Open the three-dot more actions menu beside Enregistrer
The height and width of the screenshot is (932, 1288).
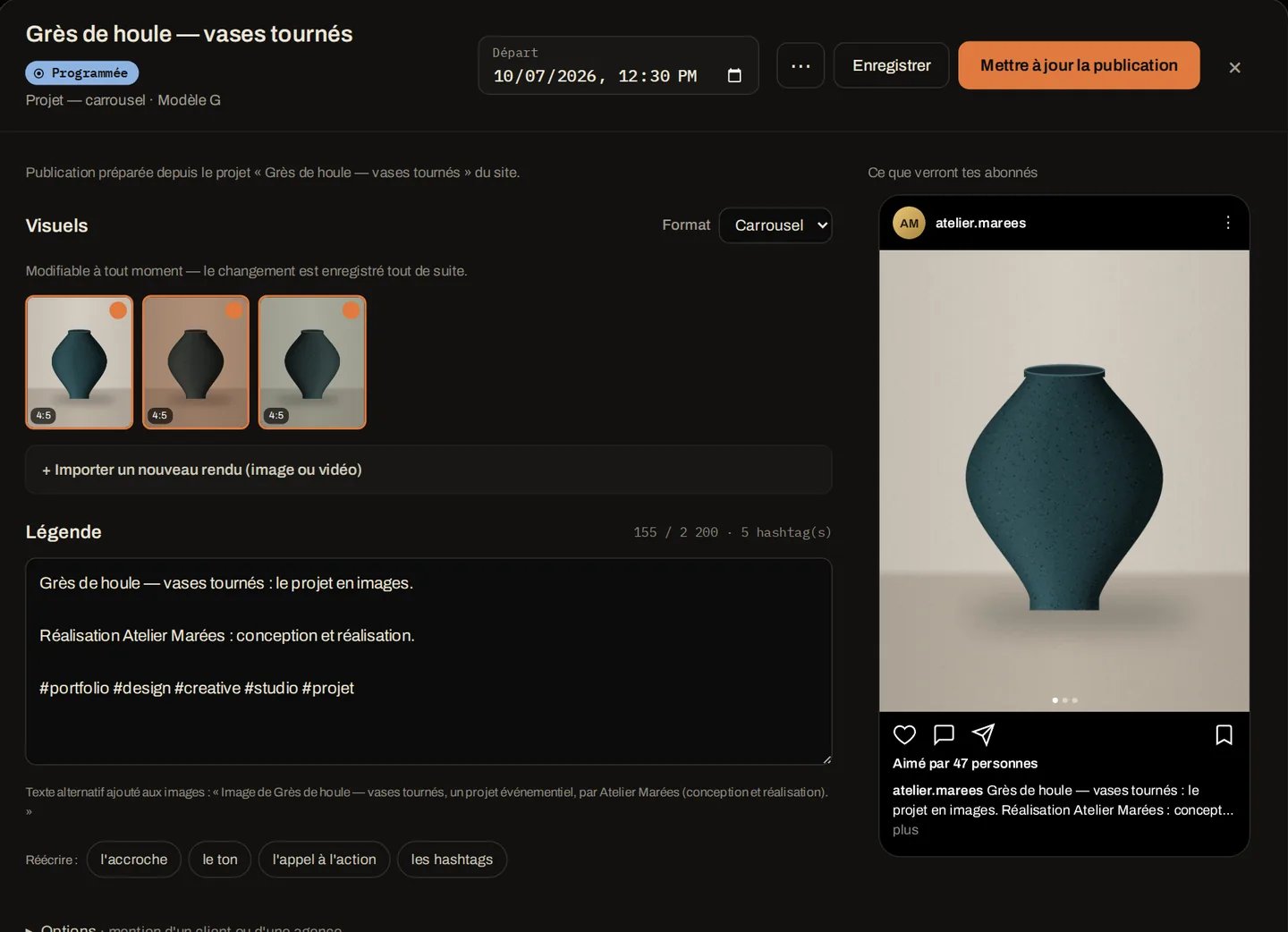tap(801, 65)
